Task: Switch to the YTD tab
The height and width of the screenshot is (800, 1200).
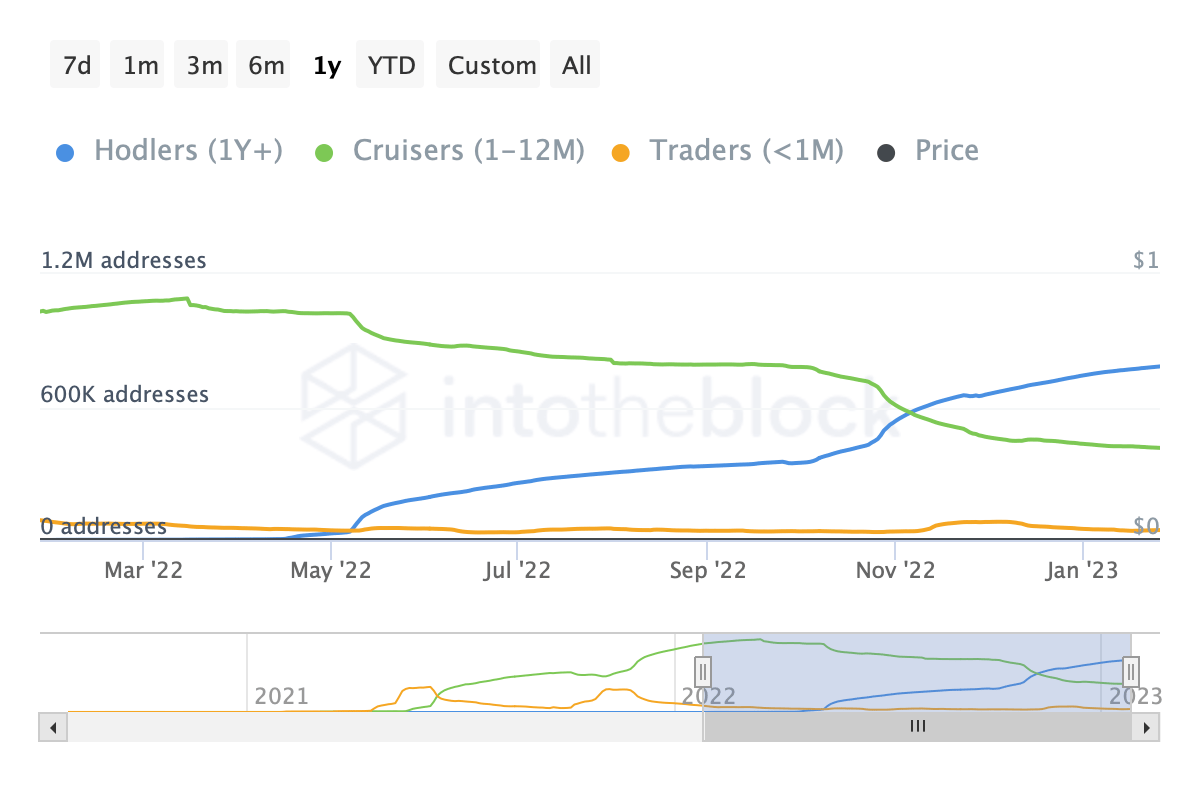Action: (390, 64)
